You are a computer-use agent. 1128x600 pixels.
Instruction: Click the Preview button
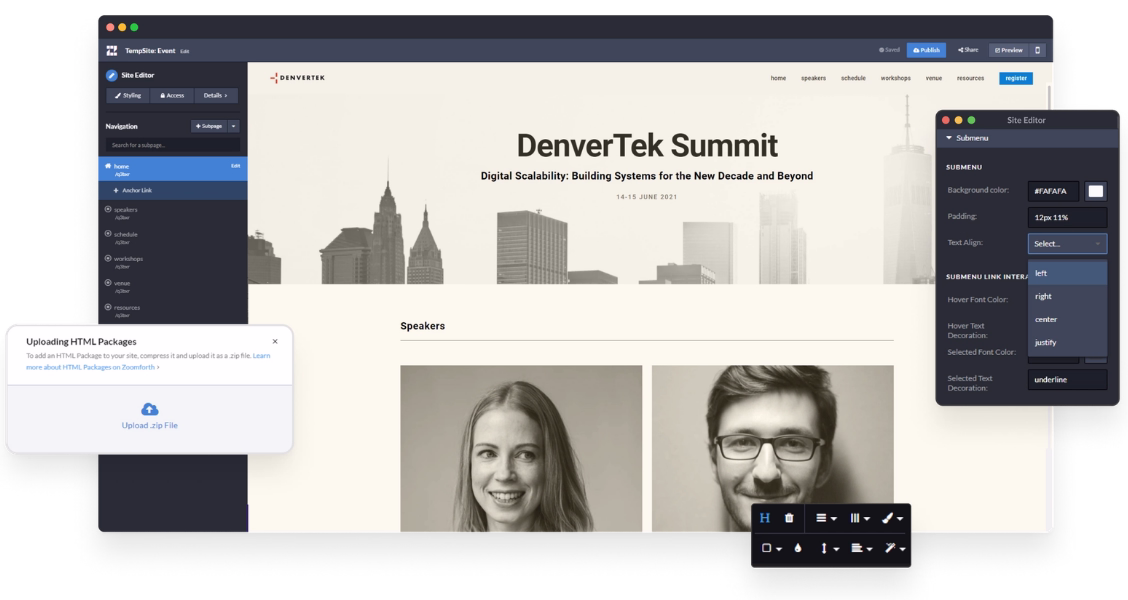[1009, 50]
